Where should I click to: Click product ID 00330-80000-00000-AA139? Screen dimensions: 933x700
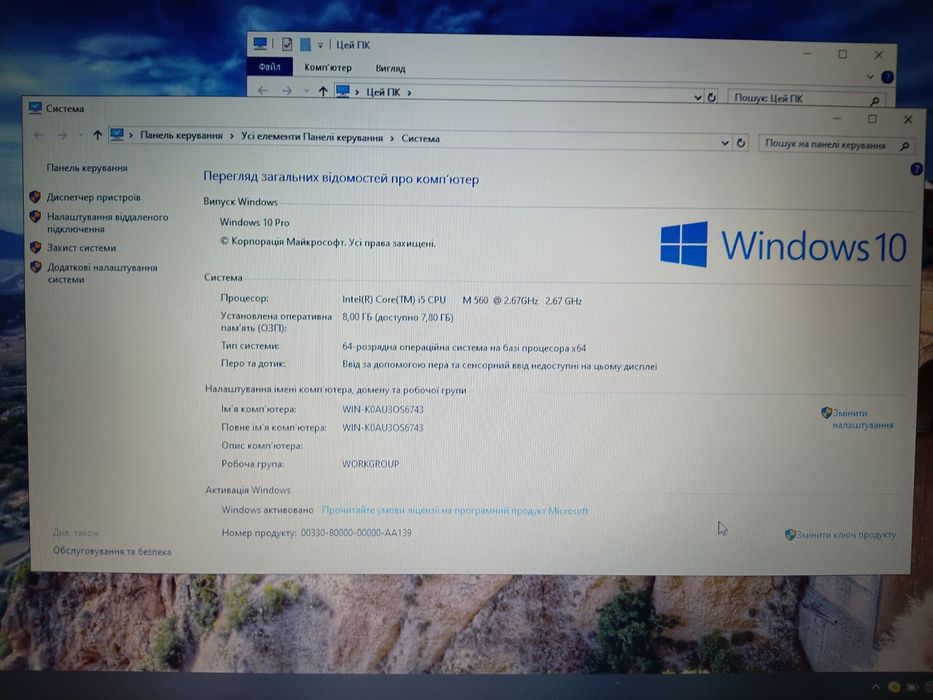coord(356,533)
